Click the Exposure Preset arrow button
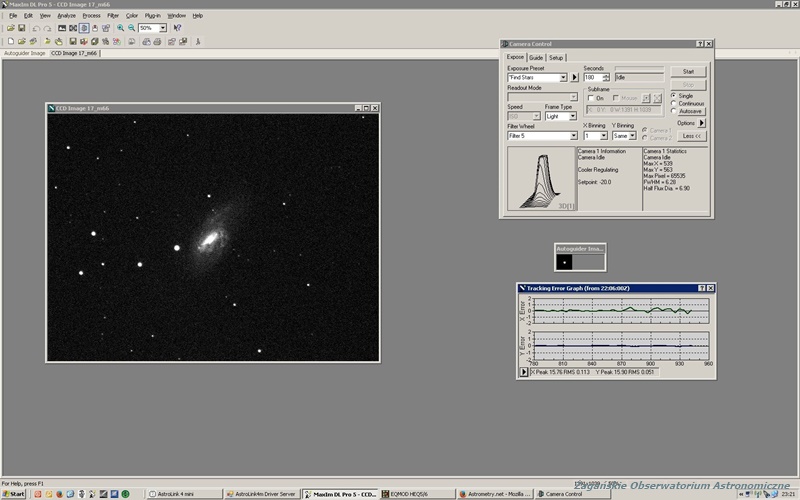The image size is (800, 500). [575, 77]
